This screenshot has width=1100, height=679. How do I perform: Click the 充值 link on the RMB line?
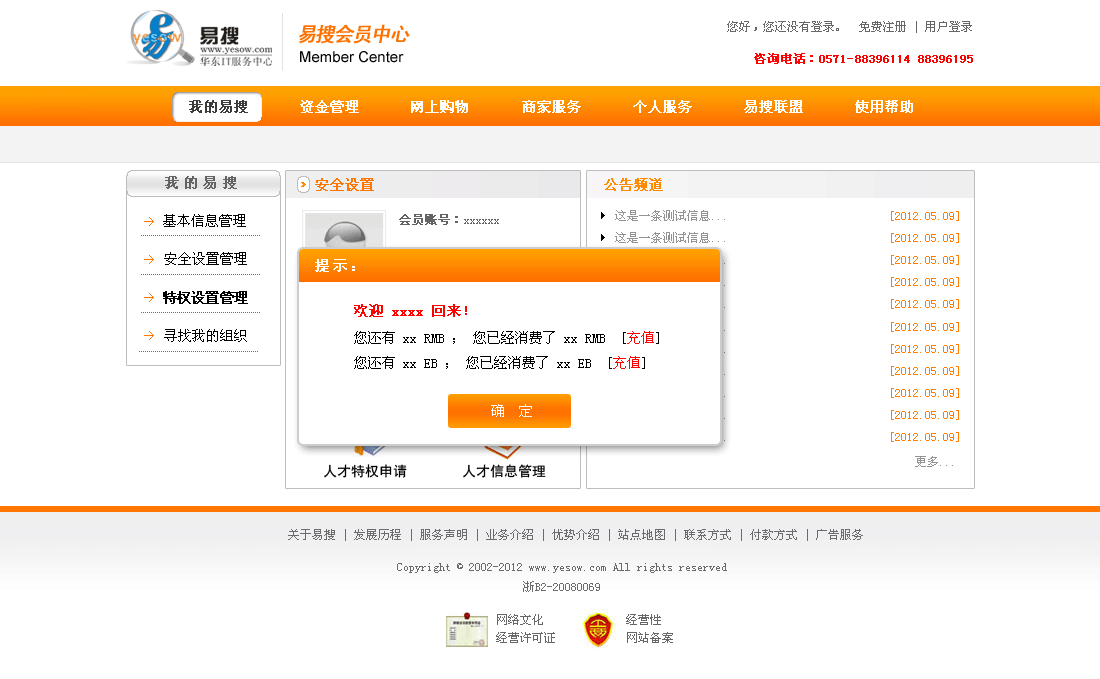641,338
